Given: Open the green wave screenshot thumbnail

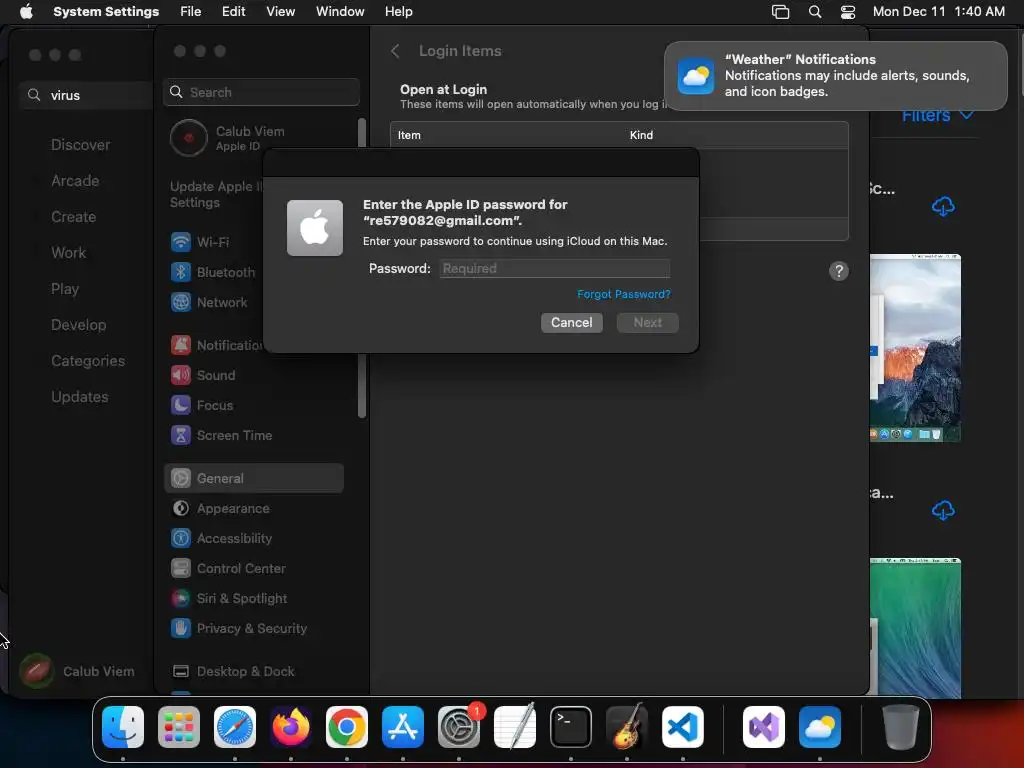Looking at the screenshot, I should click(x=916, y=628).
